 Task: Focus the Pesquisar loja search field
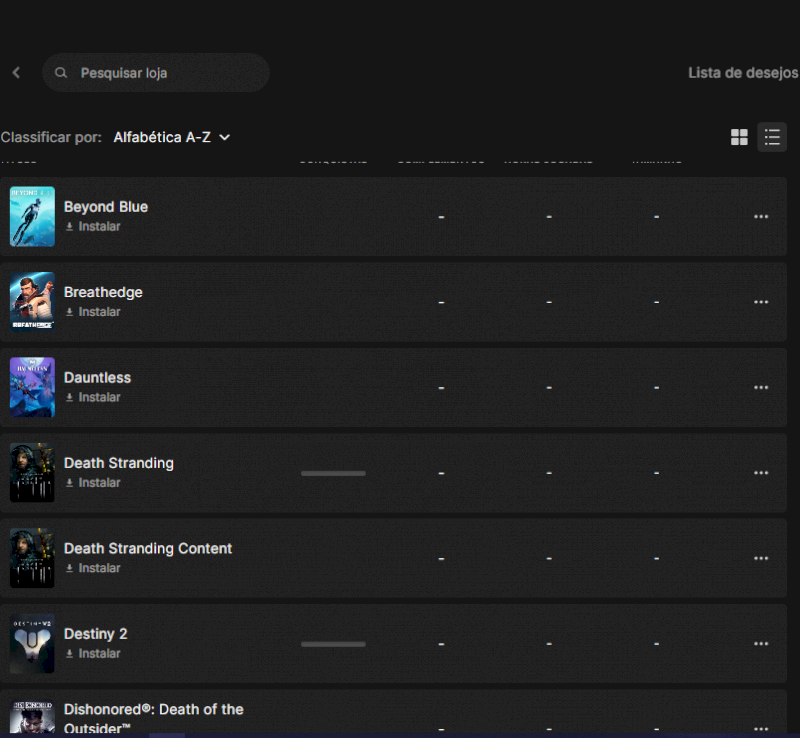pos(156,73)
